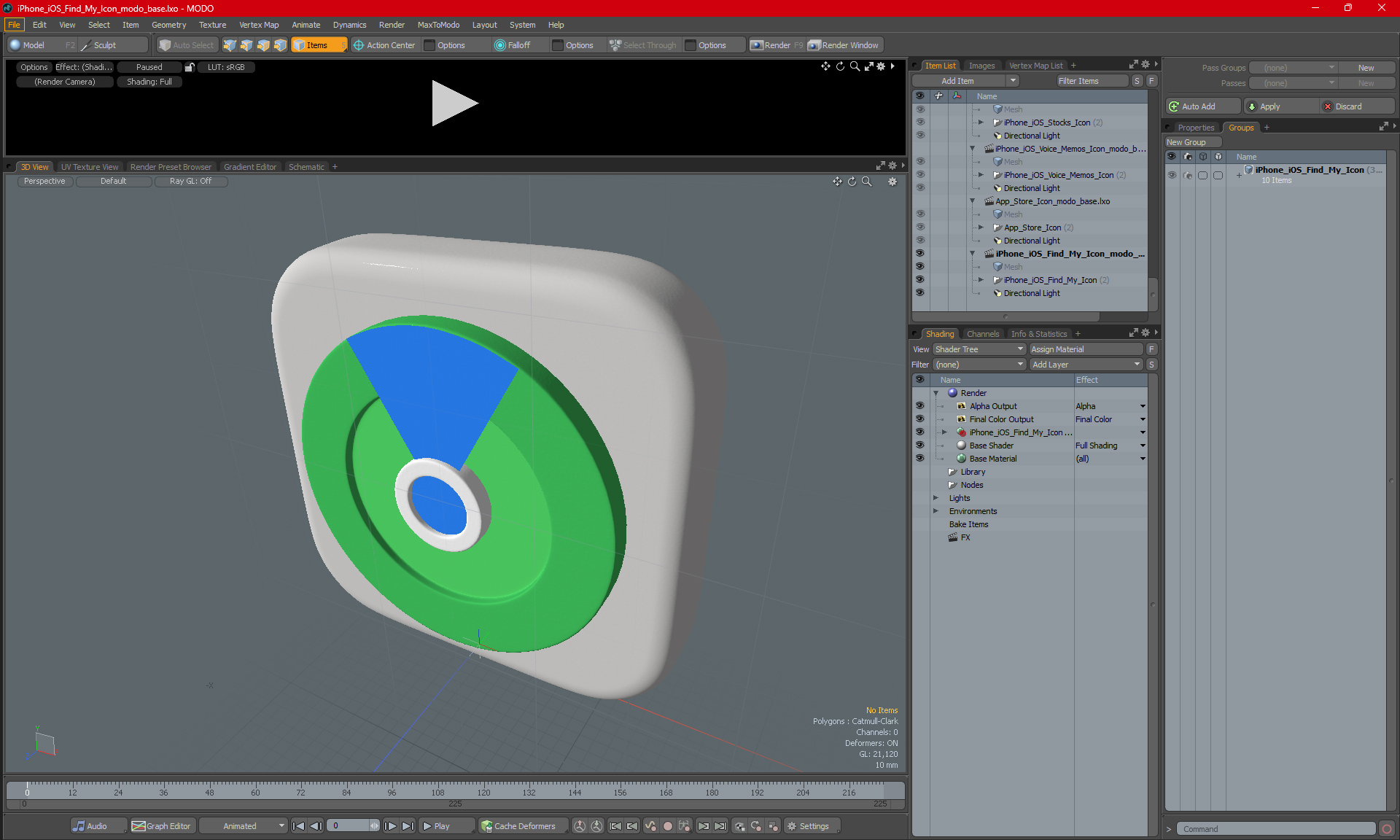1400x840 pixels.
Task: Switch to Channels tab
Action: click(983, 334)
